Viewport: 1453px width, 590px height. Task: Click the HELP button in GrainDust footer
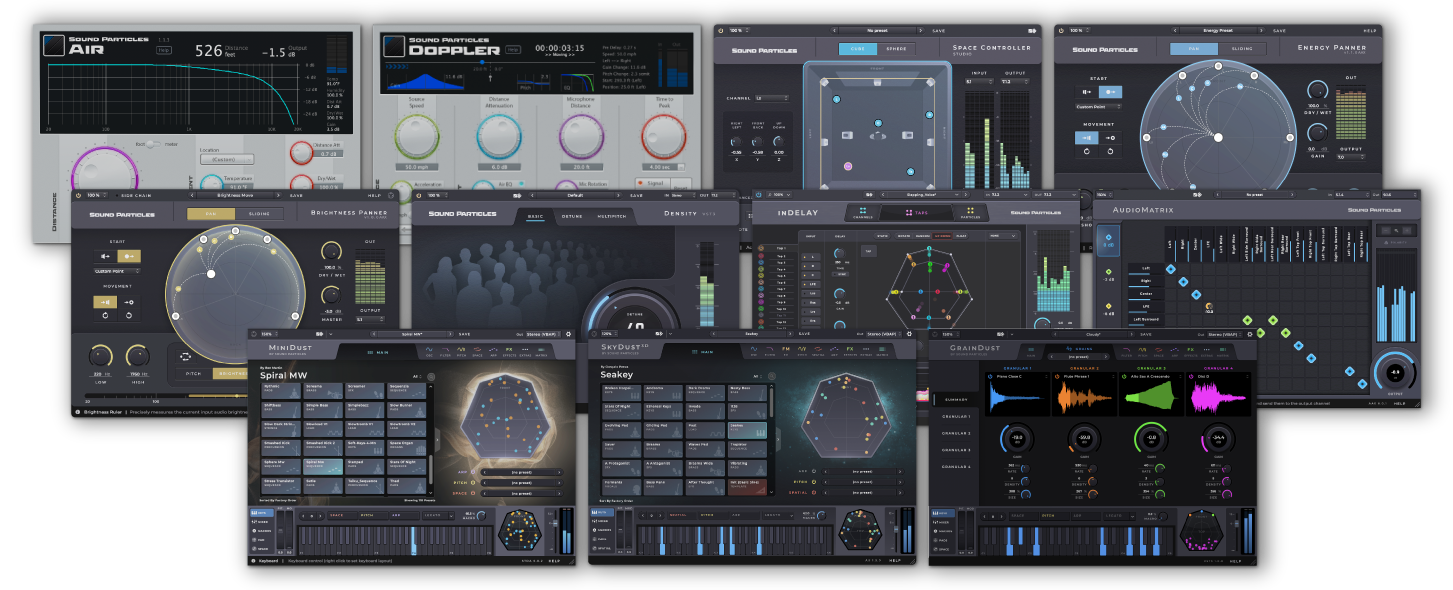[x=1236, y=561]
